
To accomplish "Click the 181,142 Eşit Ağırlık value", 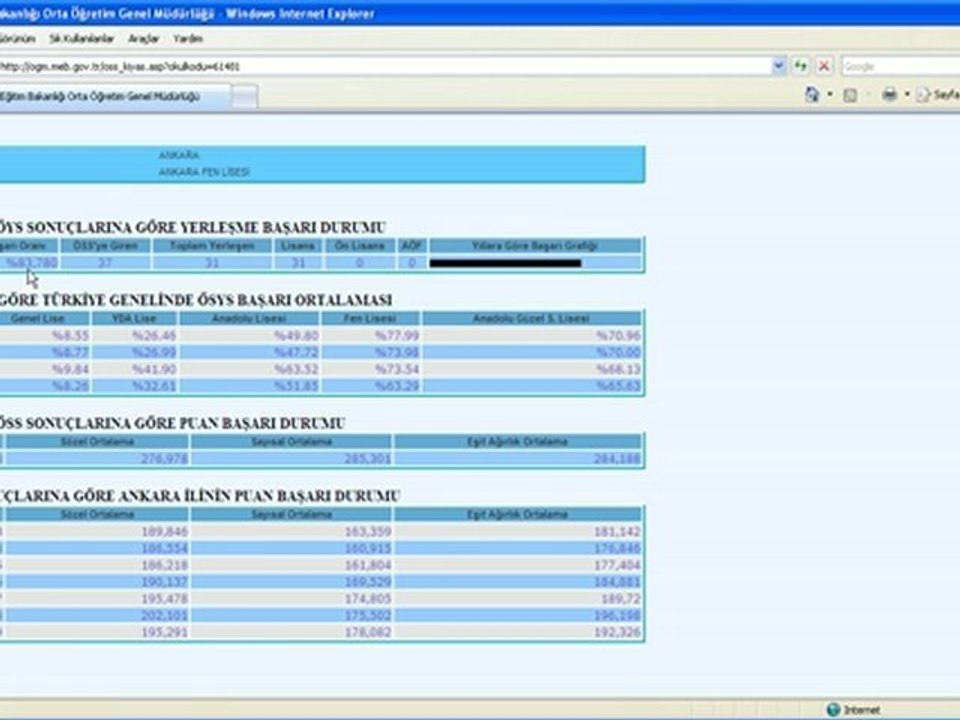I will [617, 531].
